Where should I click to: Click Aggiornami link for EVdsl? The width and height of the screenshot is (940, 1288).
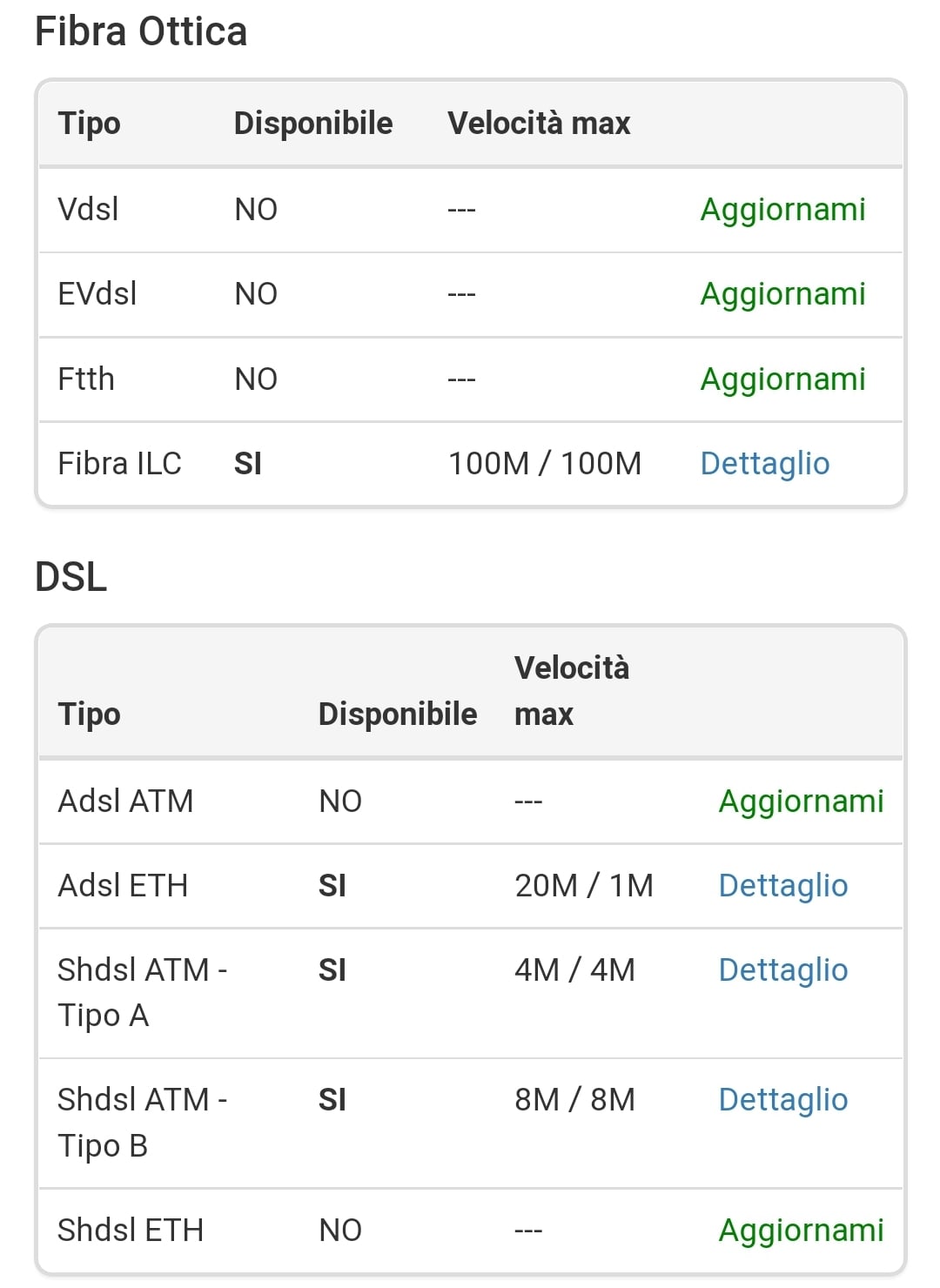(782, 294)
